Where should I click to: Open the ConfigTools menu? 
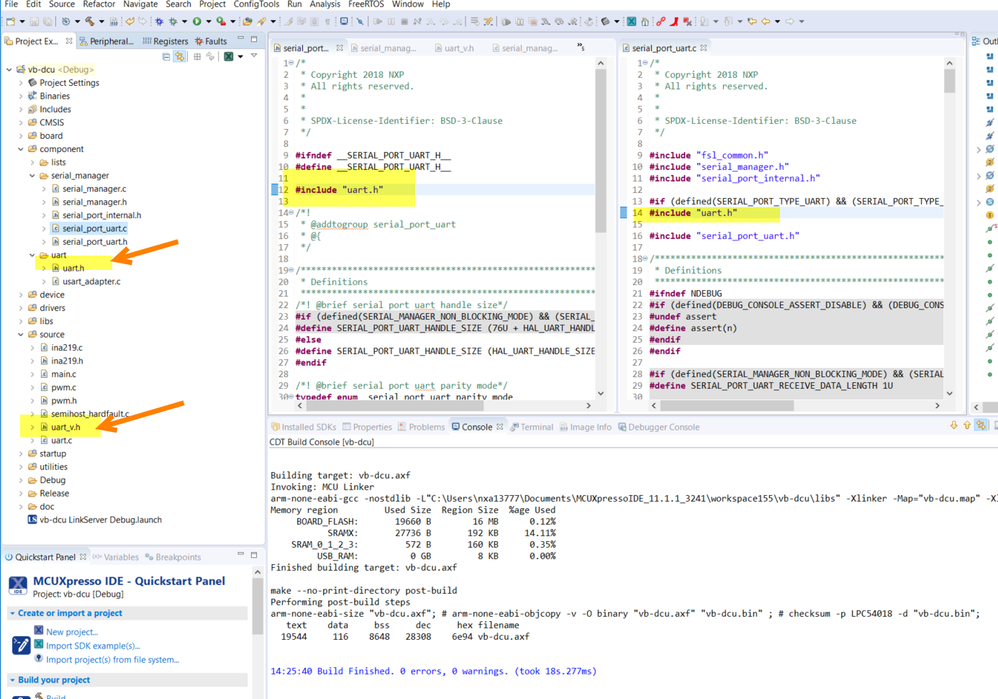[x=256, y=5]
